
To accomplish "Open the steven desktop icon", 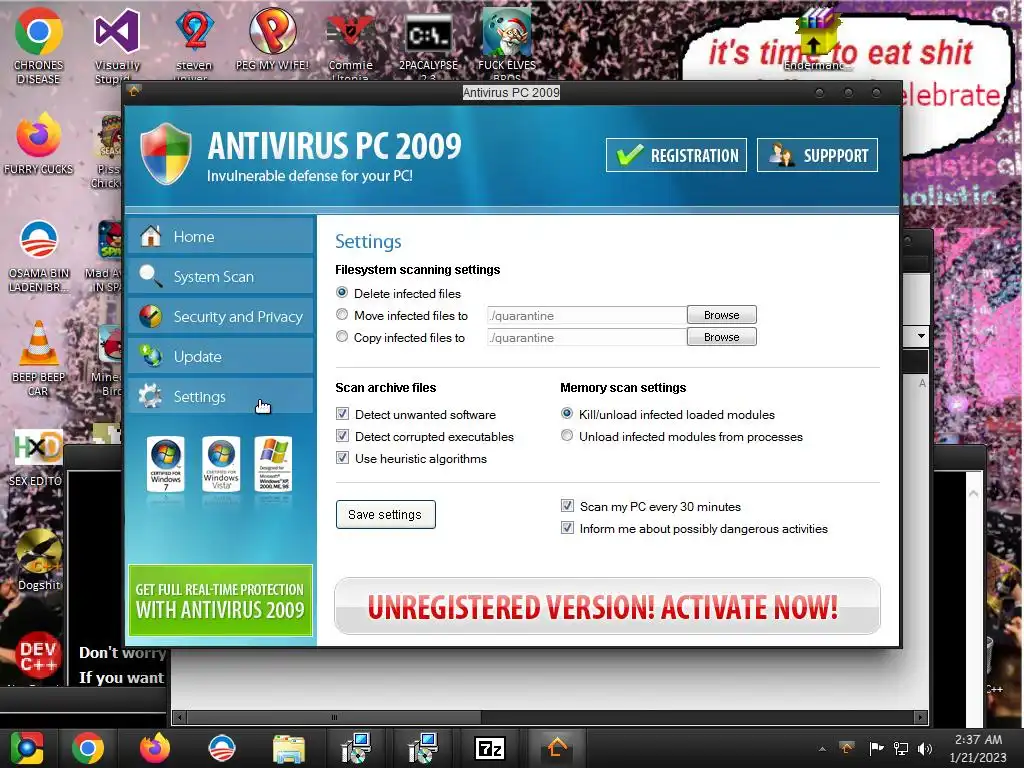I will click(194, 42).
